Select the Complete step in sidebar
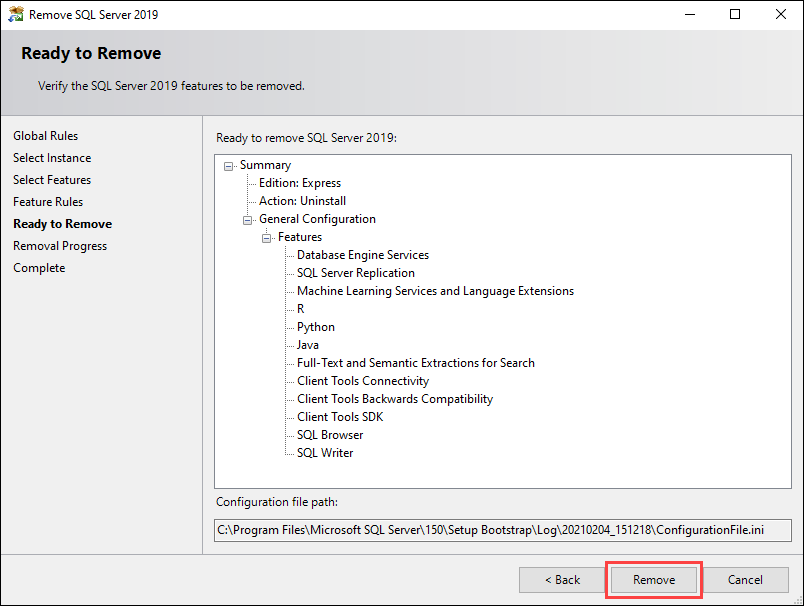804x606 pixels. (39, 268)
